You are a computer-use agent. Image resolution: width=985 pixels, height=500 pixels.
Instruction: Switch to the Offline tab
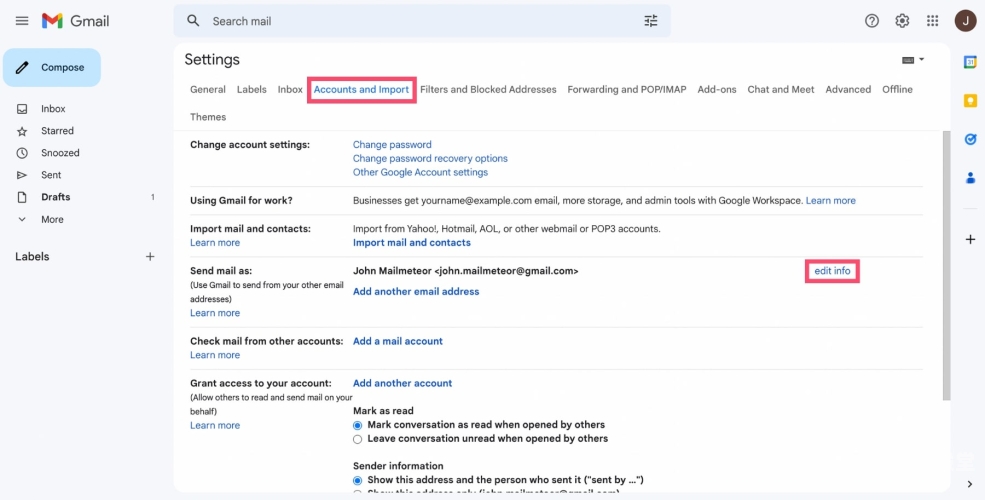(x=897, y=89)
